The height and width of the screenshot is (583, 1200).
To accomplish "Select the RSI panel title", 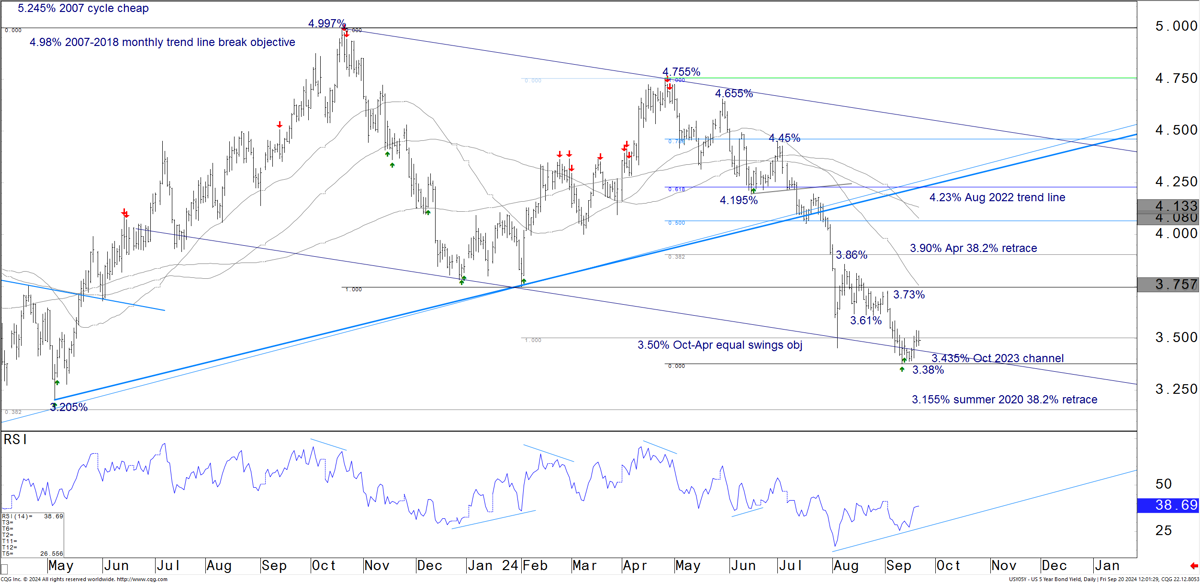I will [x=15, y=438].
